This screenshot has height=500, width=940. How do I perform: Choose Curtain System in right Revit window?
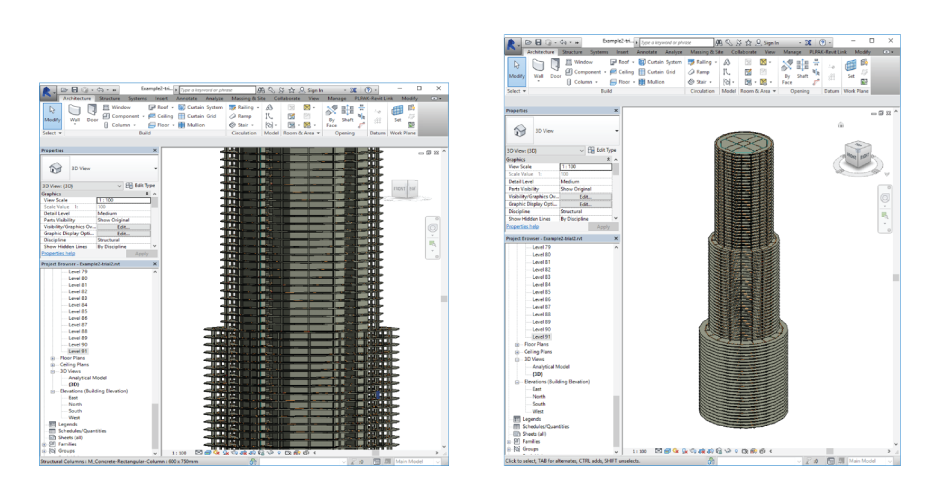(660, 62)
